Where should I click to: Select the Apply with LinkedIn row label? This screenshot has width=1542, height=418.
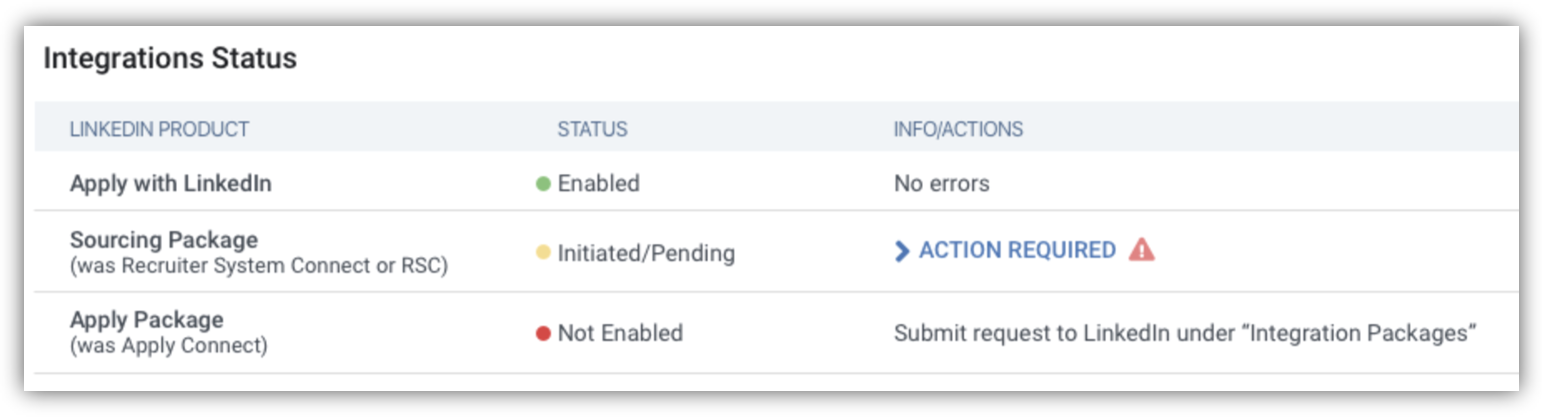[x=171, y=184]
